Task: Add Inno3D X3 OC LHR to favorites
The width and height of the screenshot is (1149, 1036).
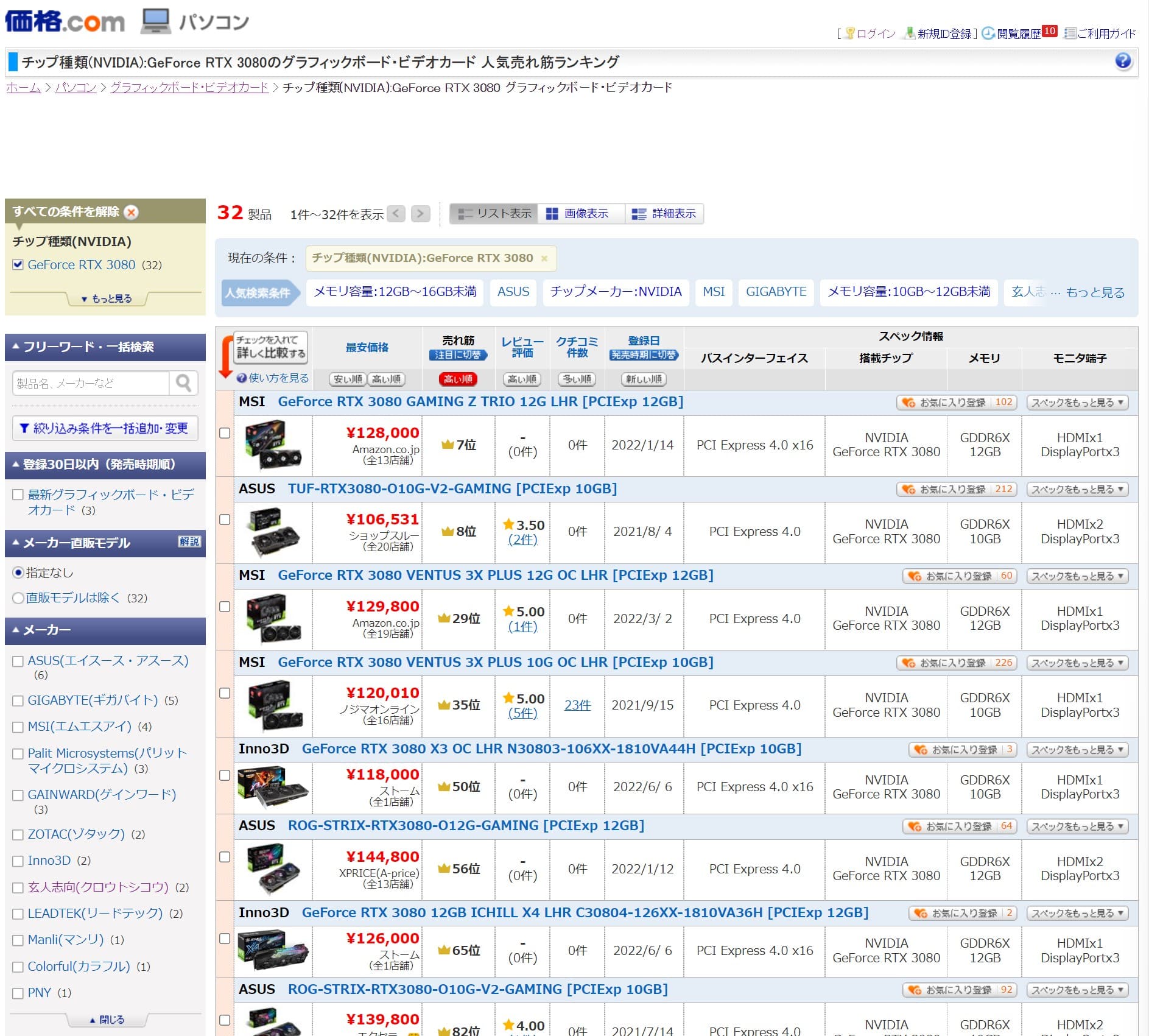Action: [x=963, y=750]
